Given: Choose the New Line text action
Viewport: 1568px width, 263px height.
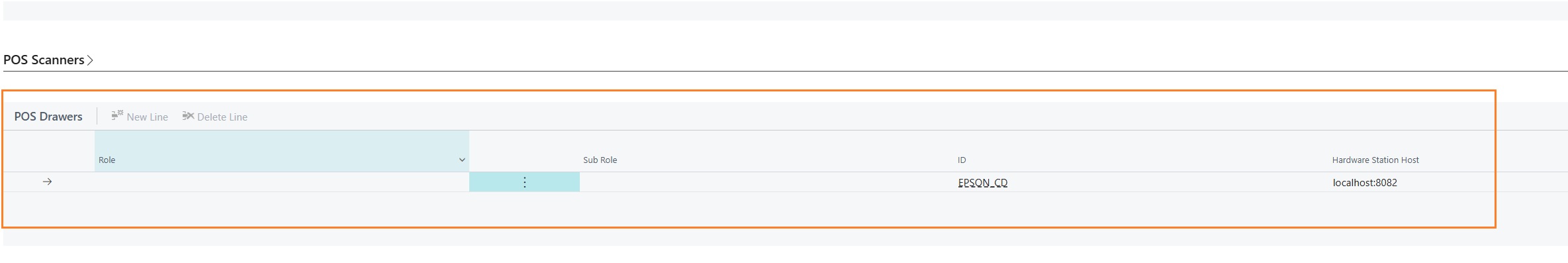Looking at the screenshot, I should click(147, 117).
